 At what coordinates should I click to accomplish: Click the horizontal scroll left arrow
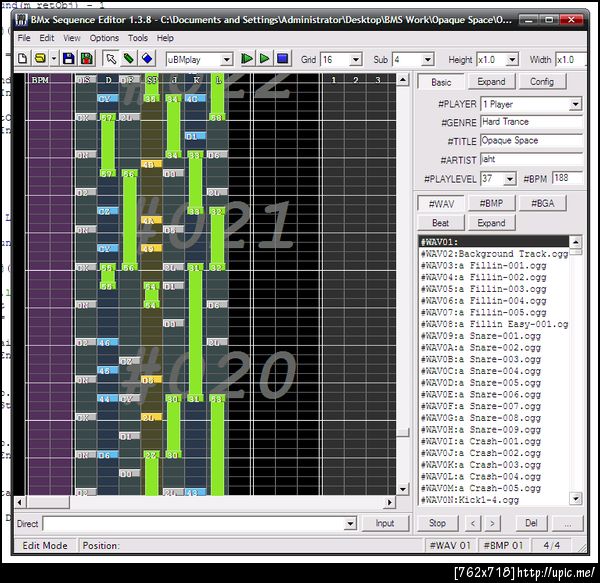click(x=20, y=502)
